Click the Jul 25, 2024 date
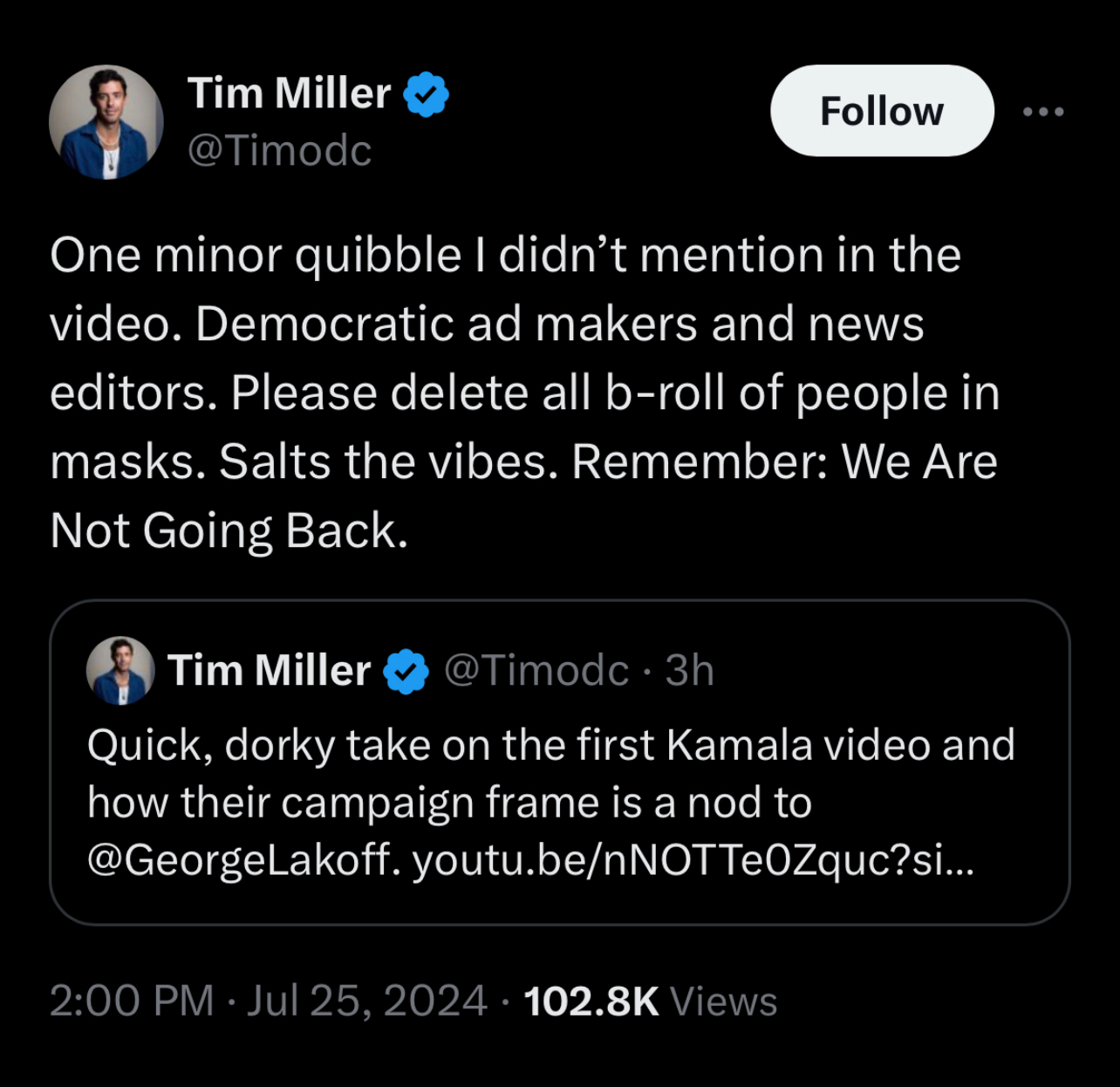The width and height of the screenshot is (1120, 1087). [x=366, y=1000]
